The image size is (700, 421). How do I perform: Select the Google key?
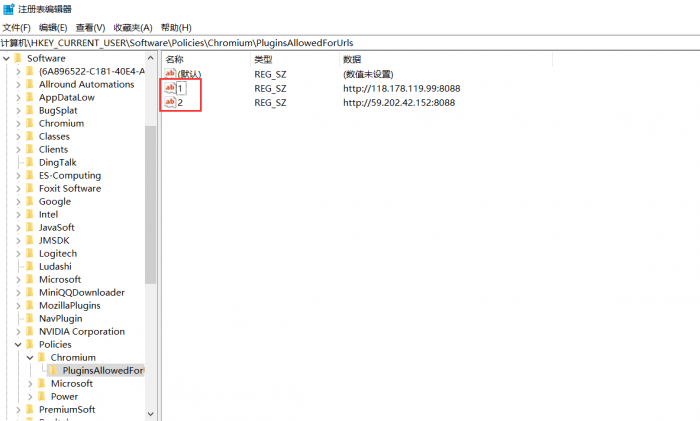click(54, 201)
